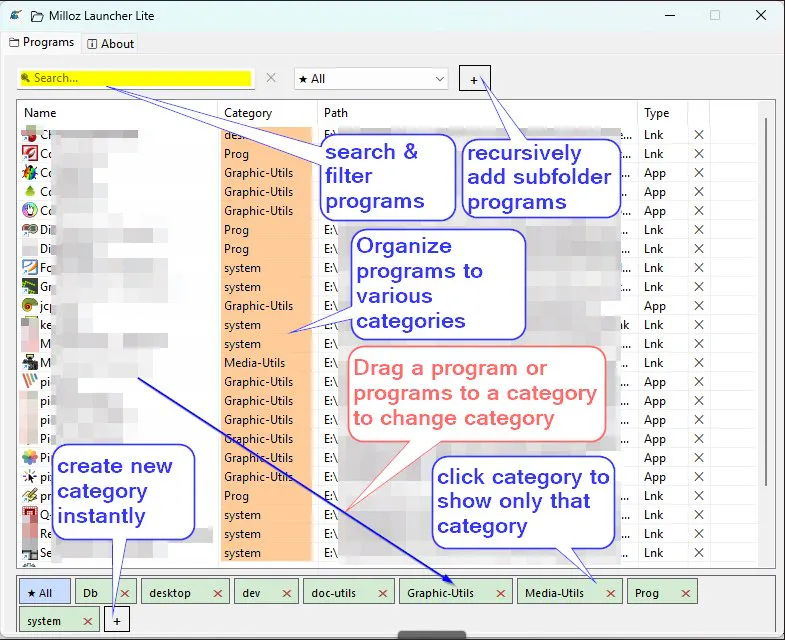Delete the Db category with its X
This screenshot has height=640, width=785.
(125, 593)
